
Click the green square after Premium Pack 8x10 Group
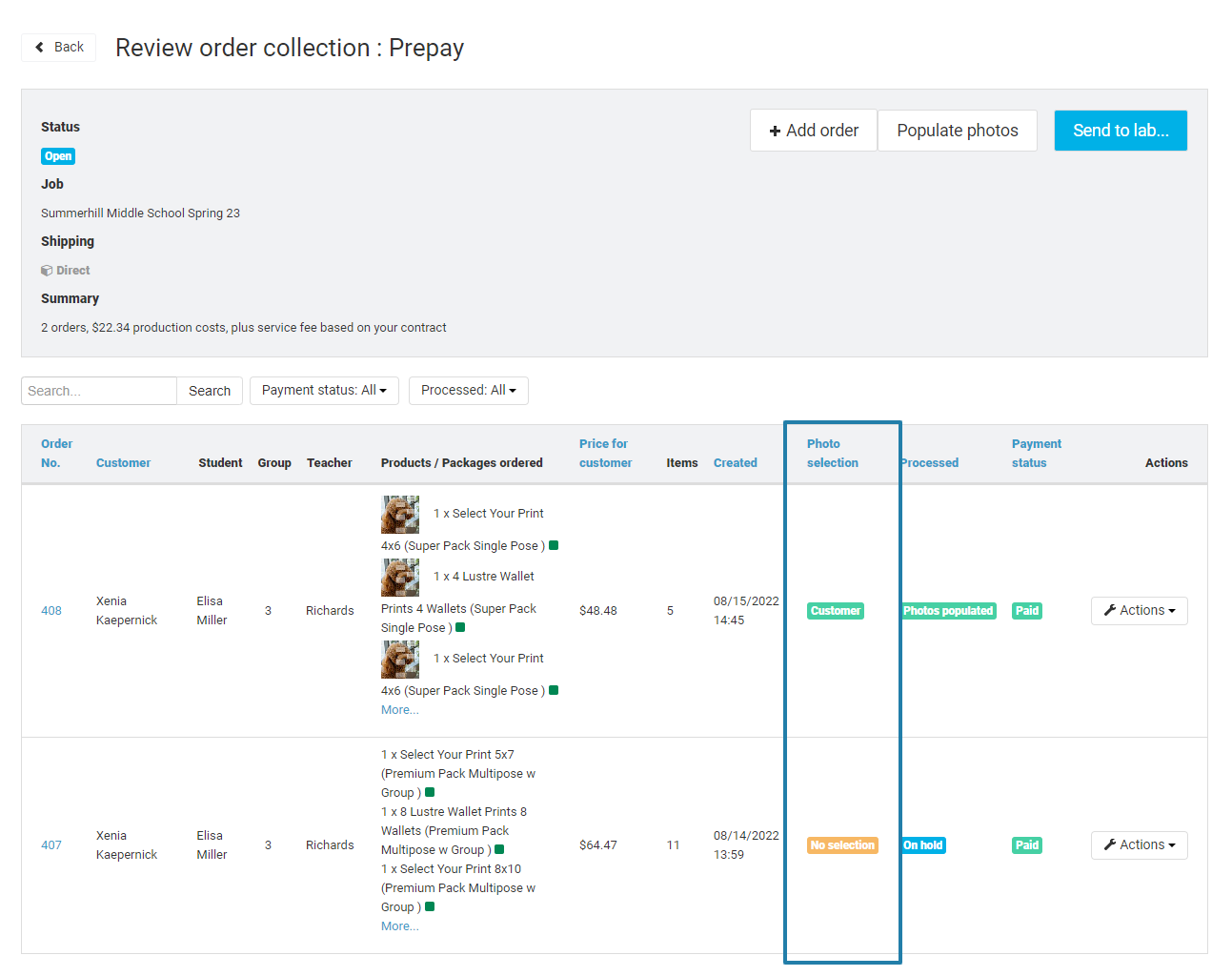pyautogui.click(x=430, y=906)
